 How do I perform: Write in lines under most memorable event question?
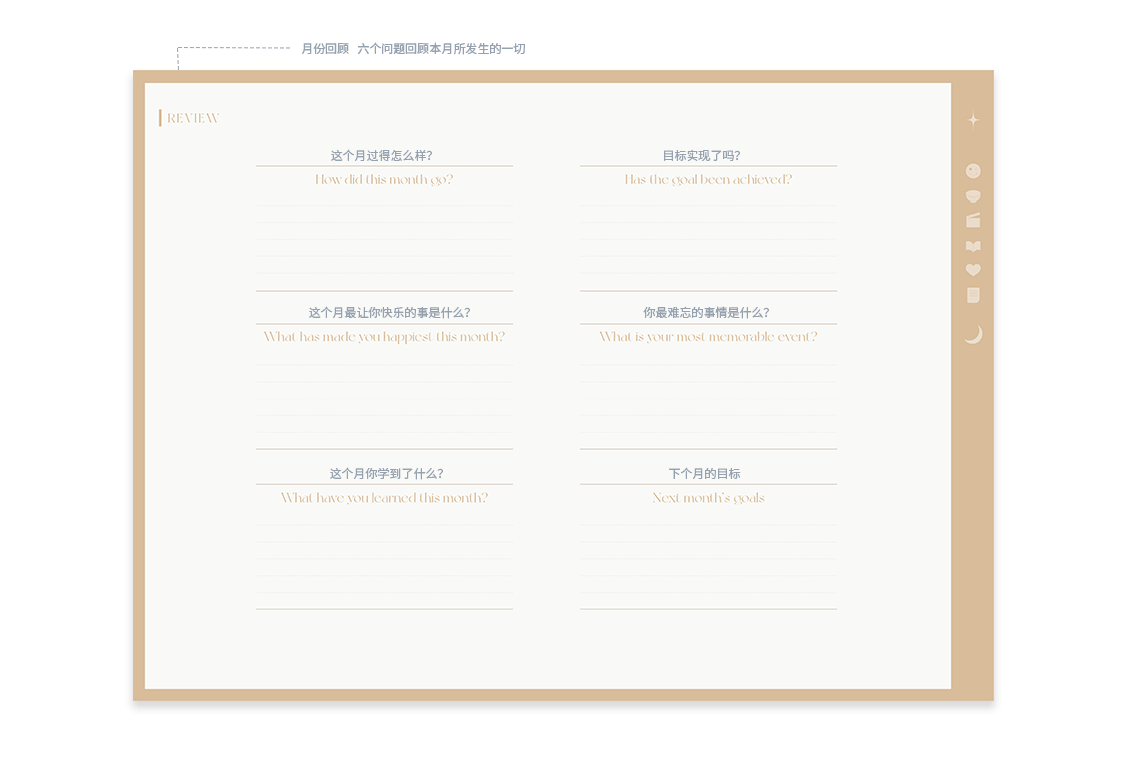click(x=708, y=399)
